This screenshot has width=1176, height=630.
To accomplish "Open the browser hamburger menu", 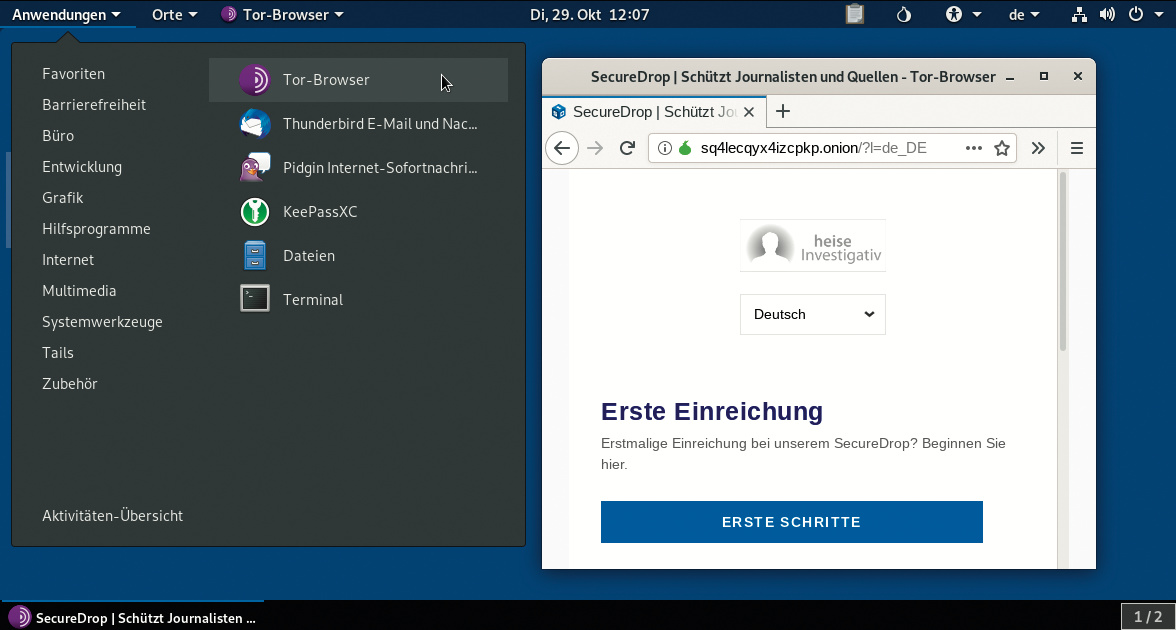I will click(x=1077, y=148).
